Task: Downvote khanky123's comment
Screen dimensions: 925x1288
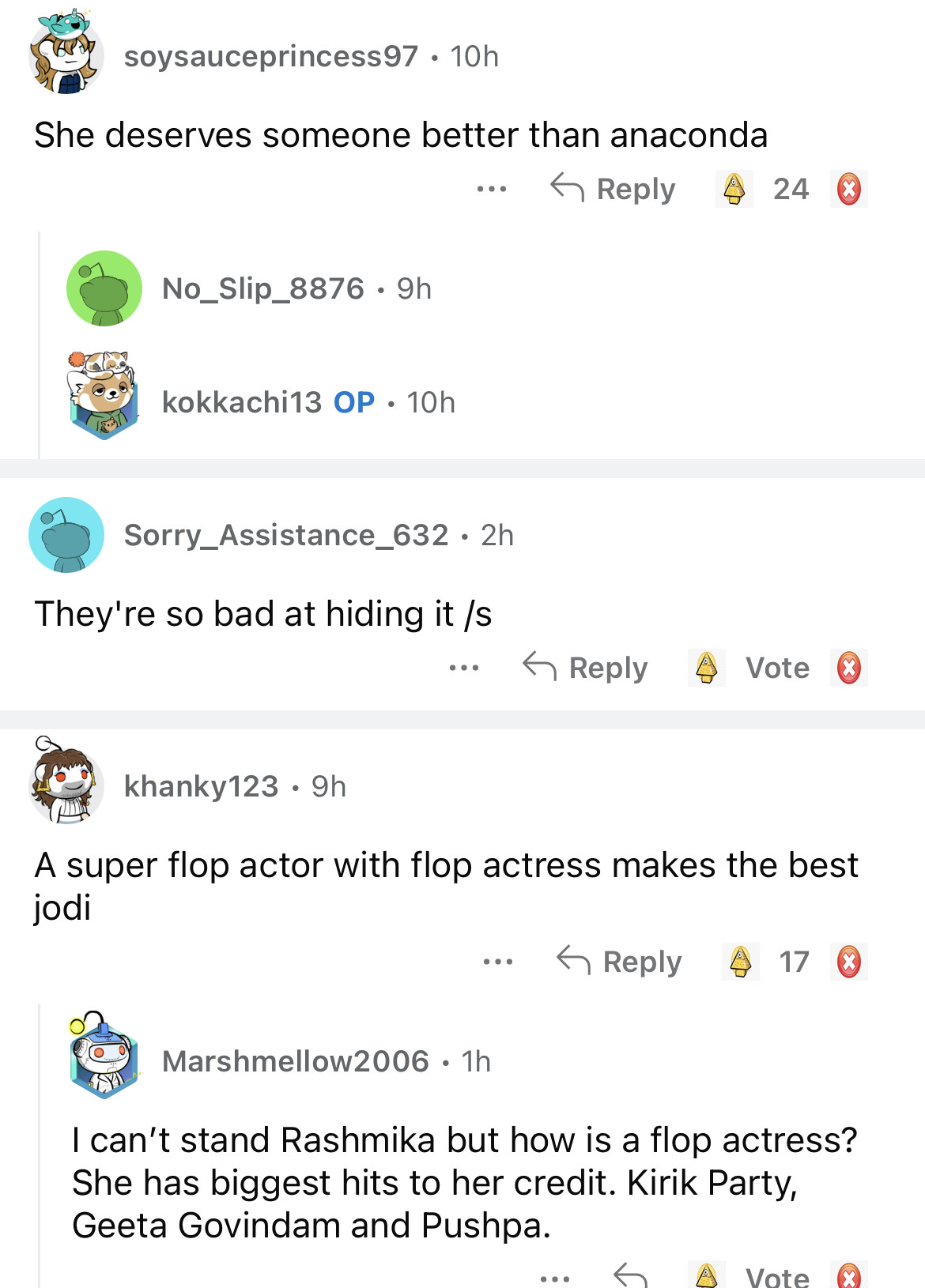Action: (x=848, y=962)
